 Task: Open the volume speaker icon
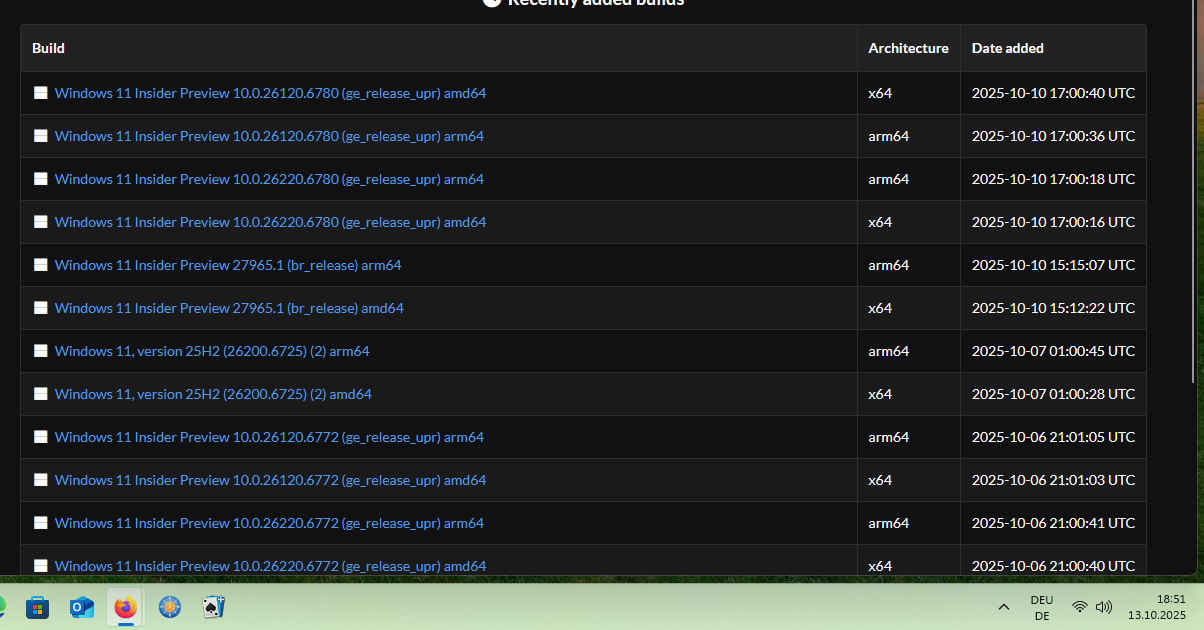pos(1104,607)
